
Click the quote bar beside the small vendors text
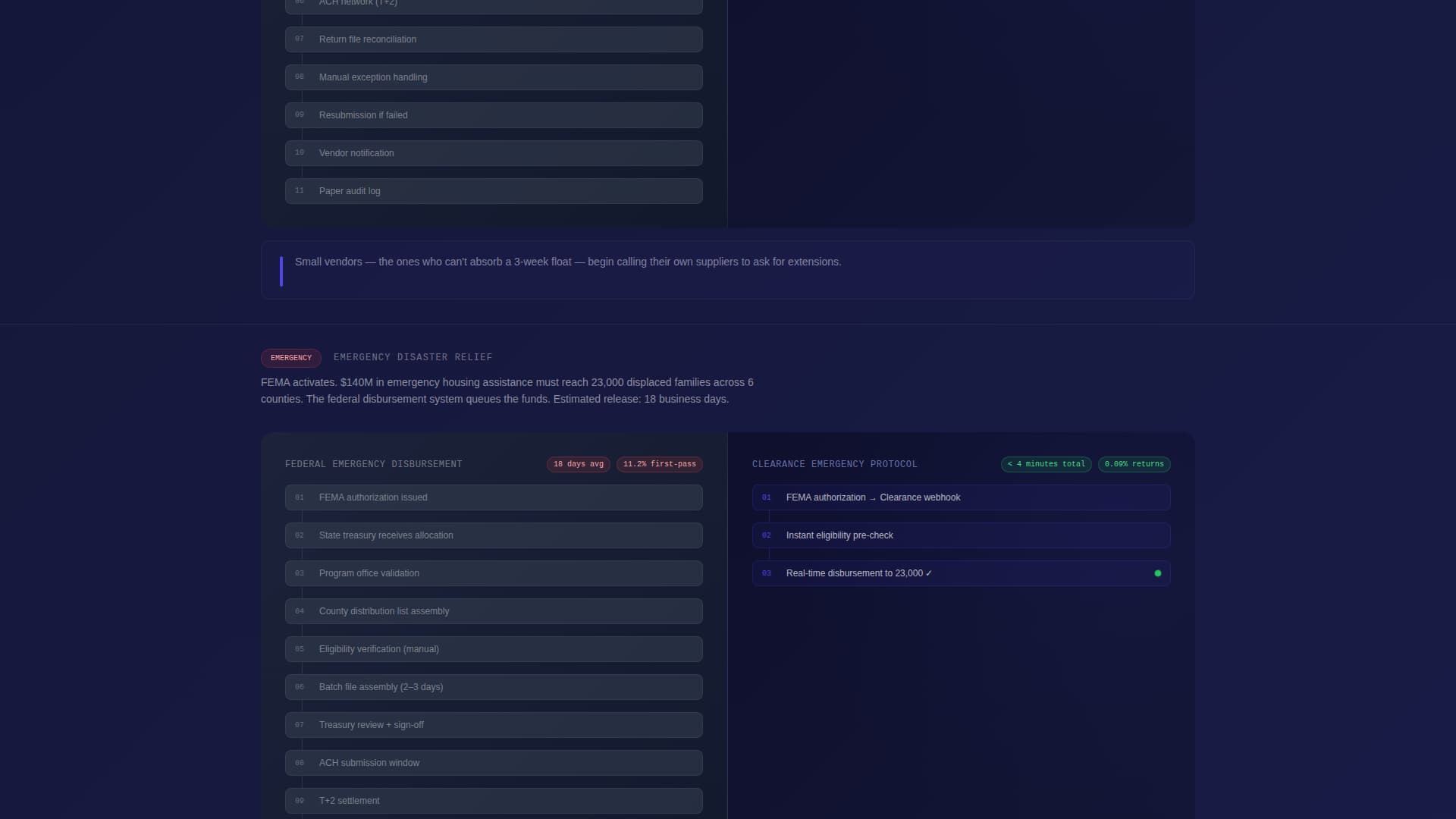[281, 271]
